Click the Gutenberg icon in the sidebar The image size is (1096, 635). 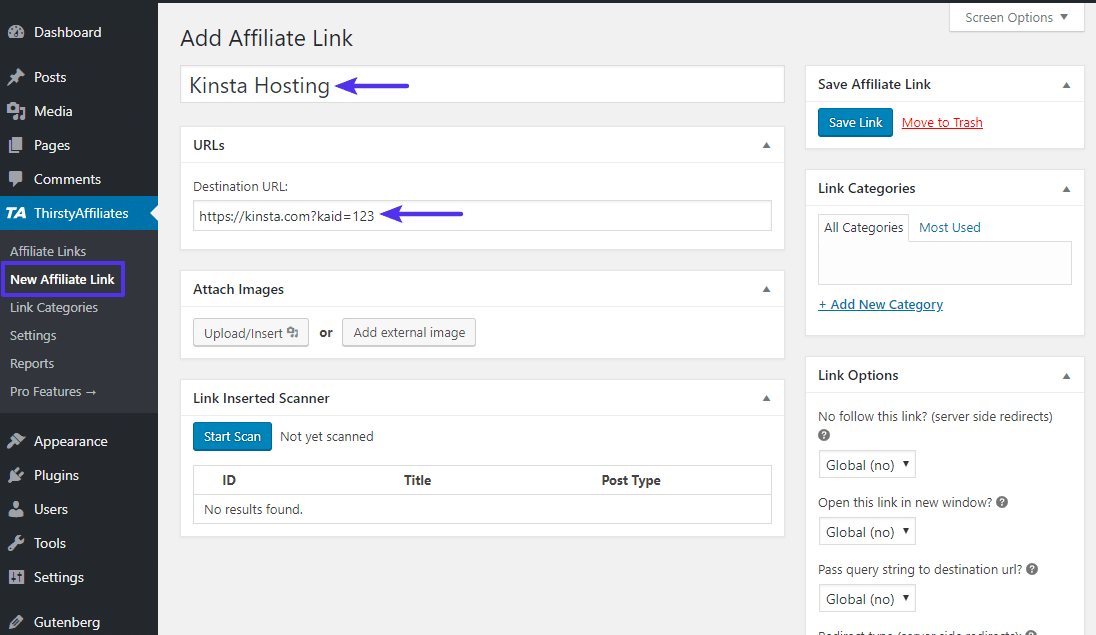point(18,620)
